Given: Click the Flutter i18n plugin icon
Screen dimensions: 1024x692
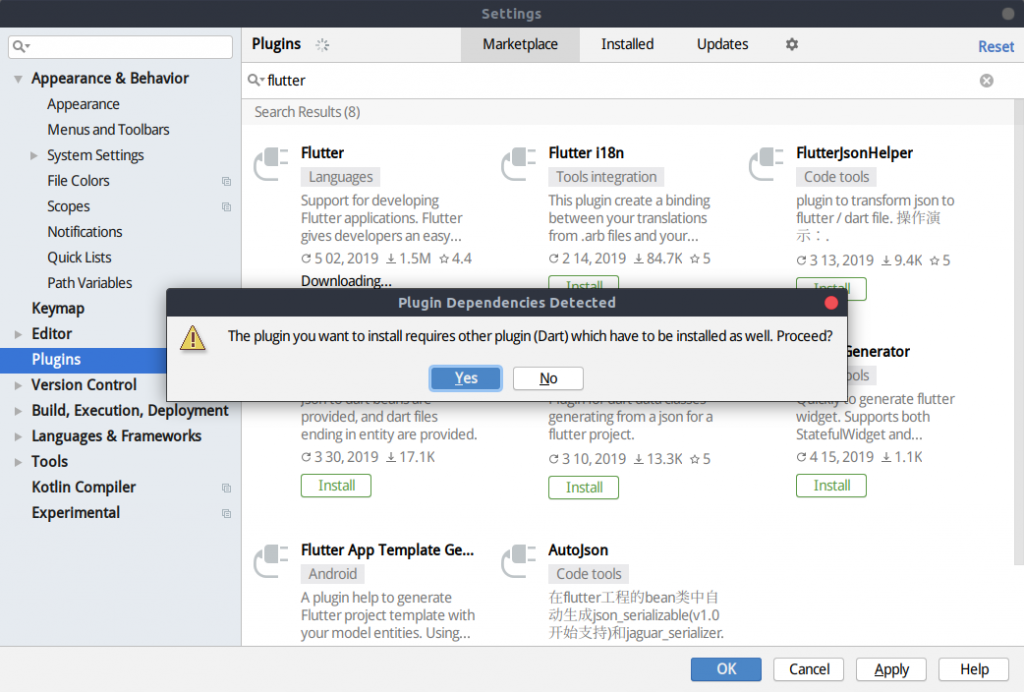Looking at the screenshot, I should click(519, 164).
